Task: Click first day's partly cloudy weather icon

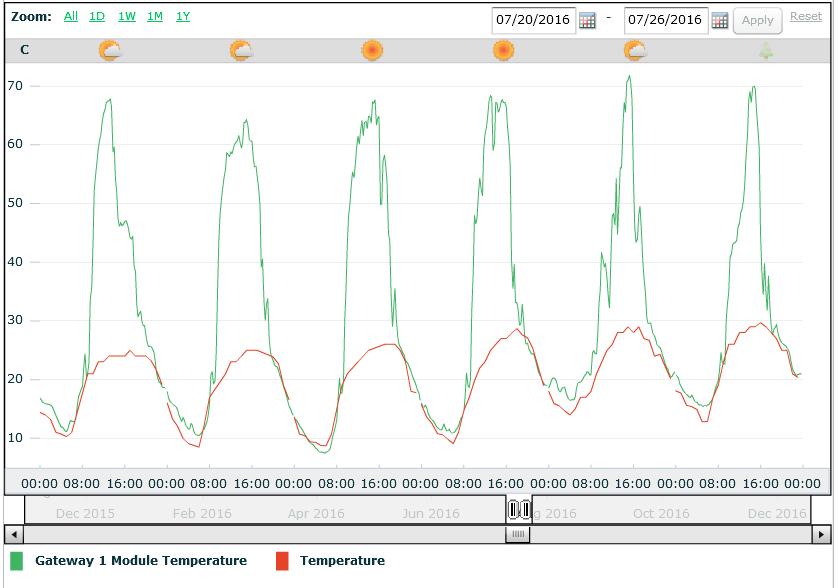Action: coord(110,51)
